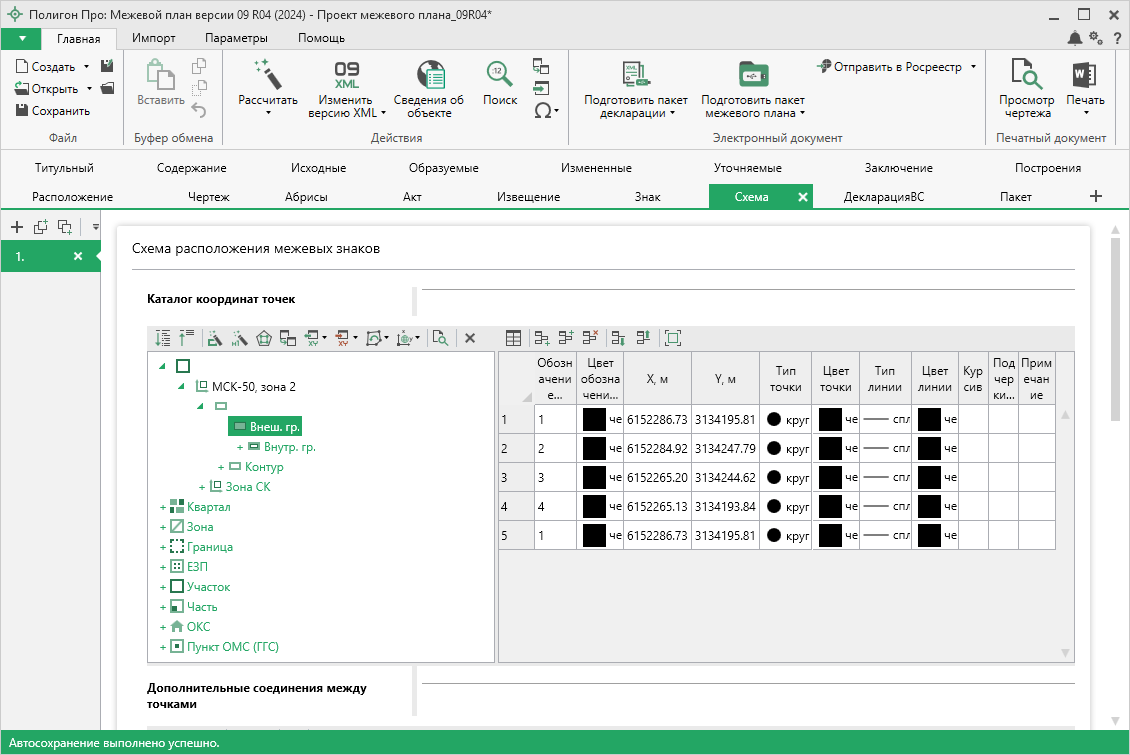Click the polygon shape icon in tree toolbar
The height and width of the screenshot is (755, 1130).
click(264, 338)
